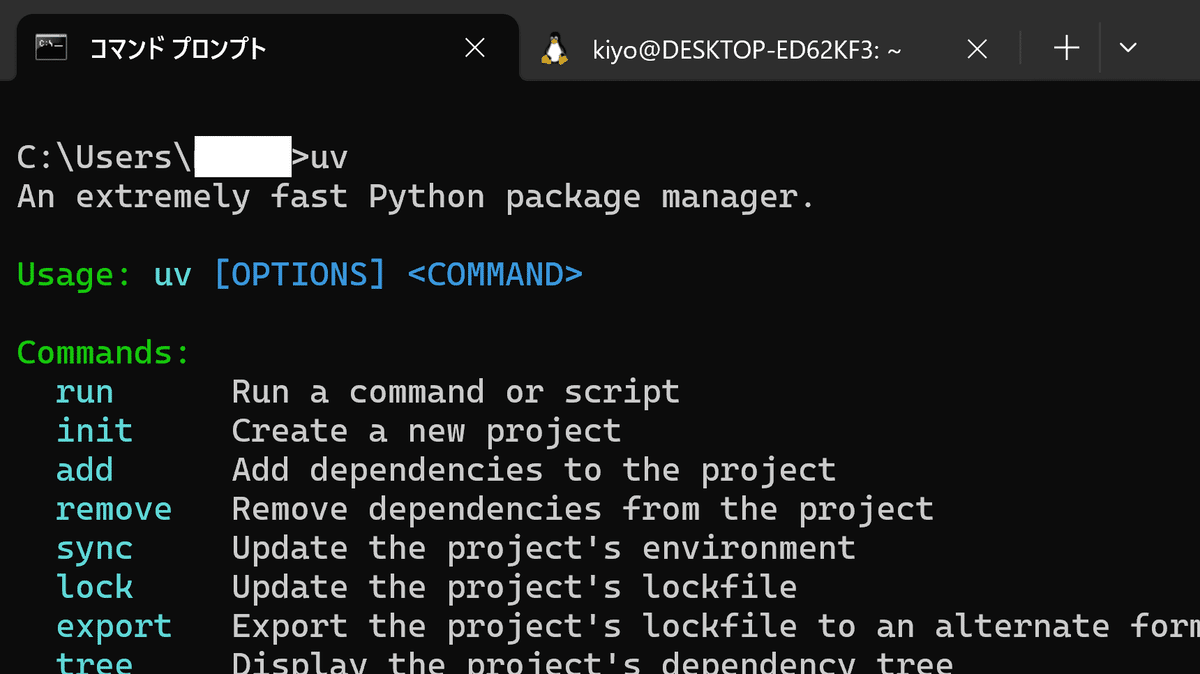The height and width of the screenshot is (674, 1200).
Task: Click the "remove" command name
Action: click(114, 509)
